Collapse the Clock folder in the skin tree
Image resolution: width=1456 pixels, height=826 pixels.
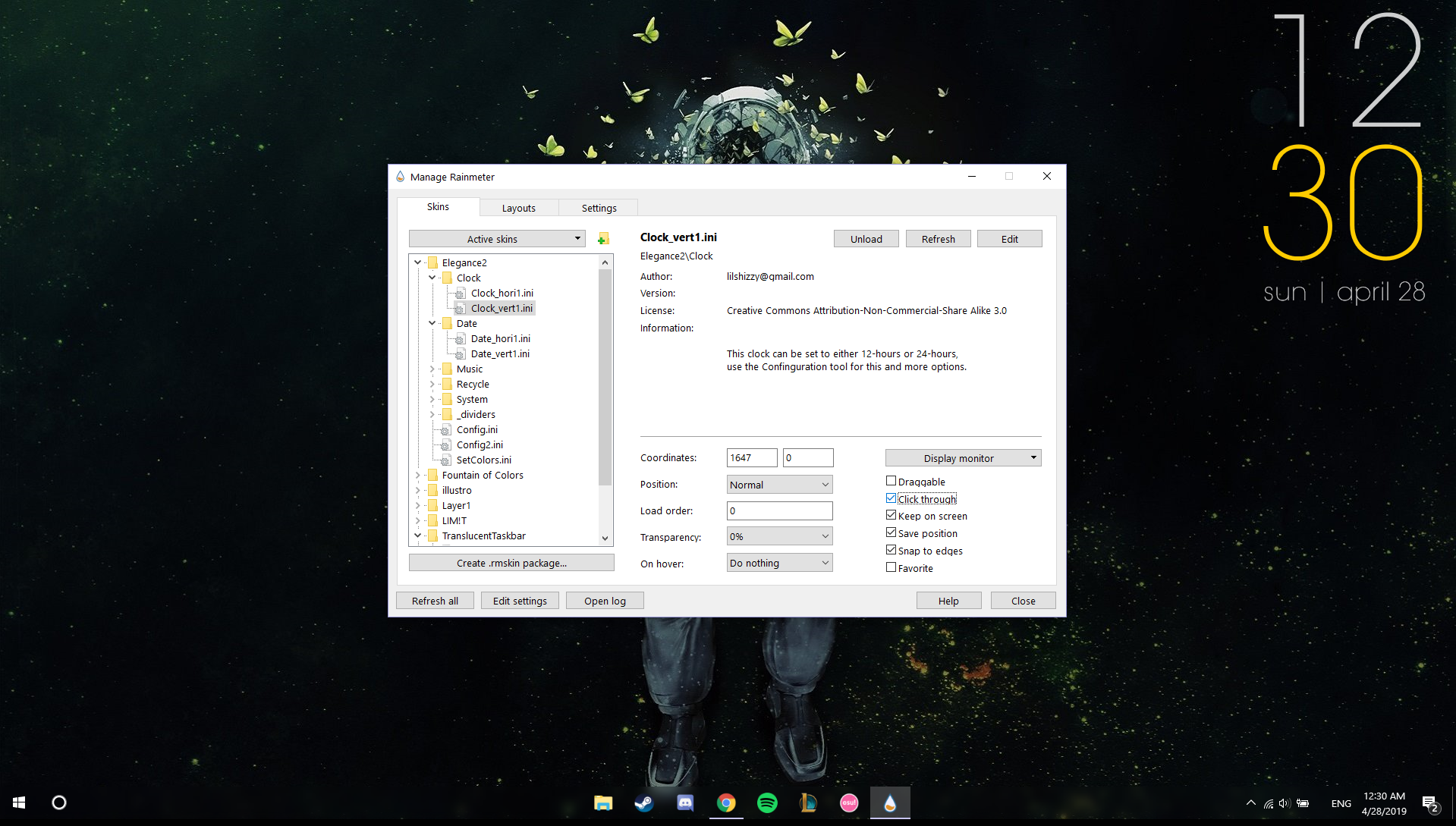[432, 278]
